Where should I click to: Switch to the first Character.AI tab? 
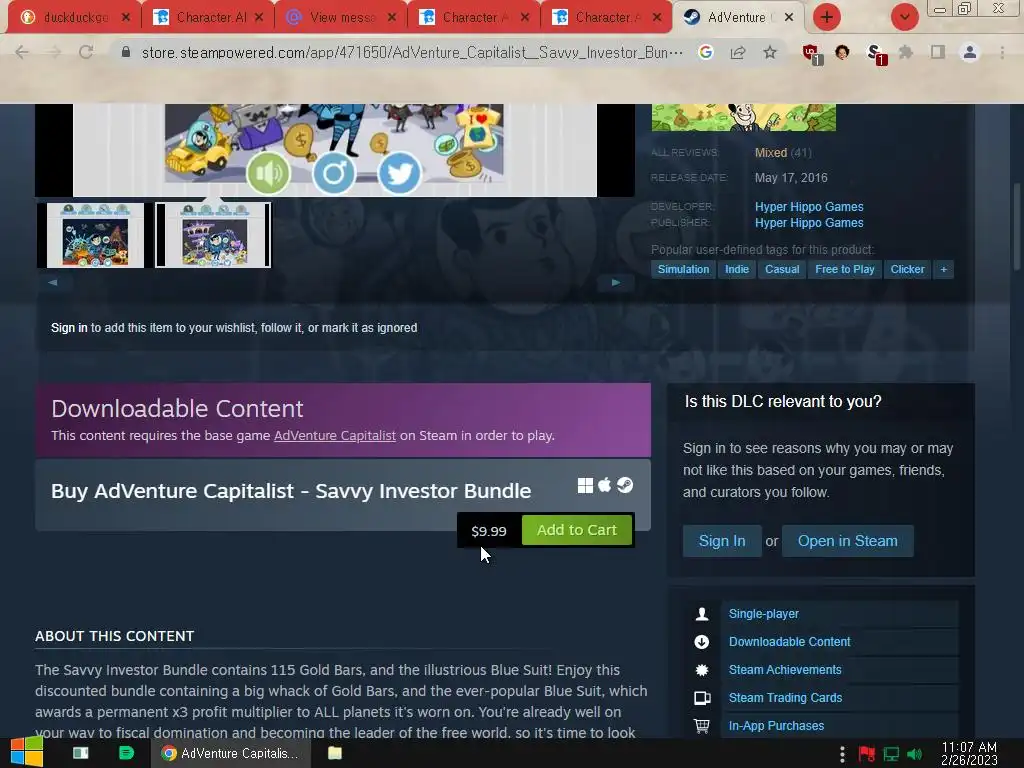[x=208, y=17]
